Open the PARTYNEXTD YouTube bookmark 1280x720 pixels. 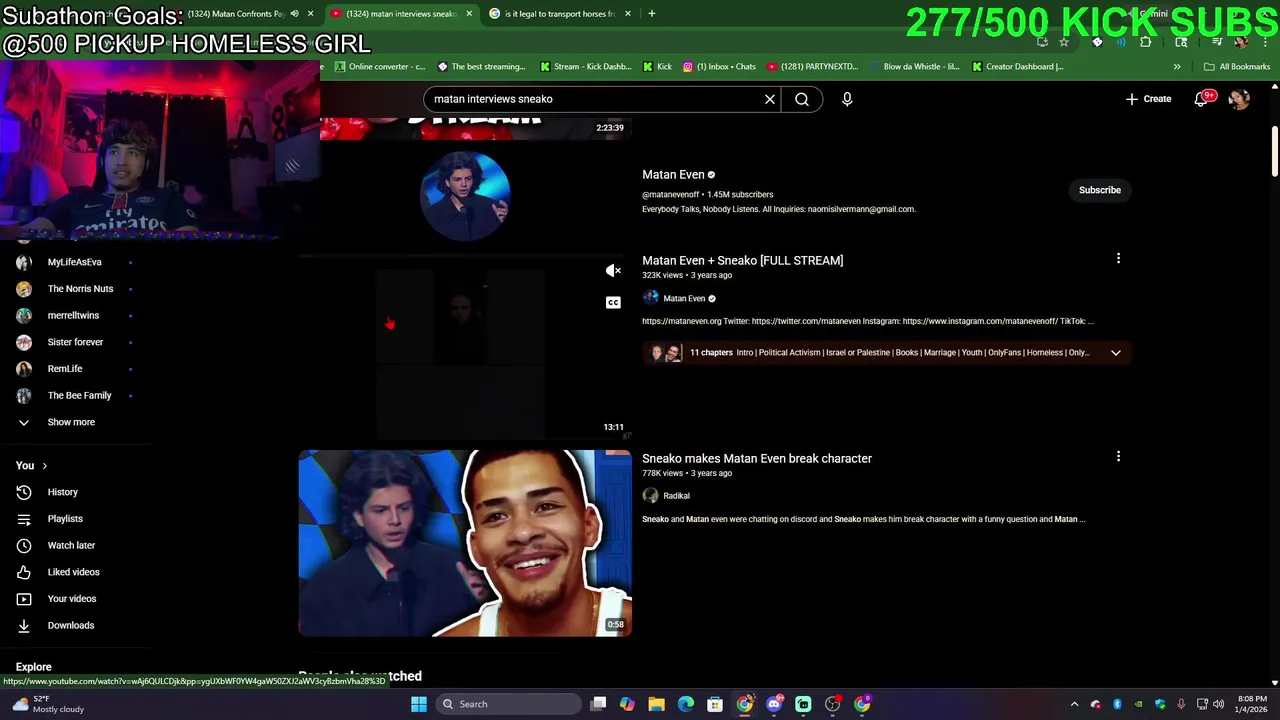(x=813, y=67)
